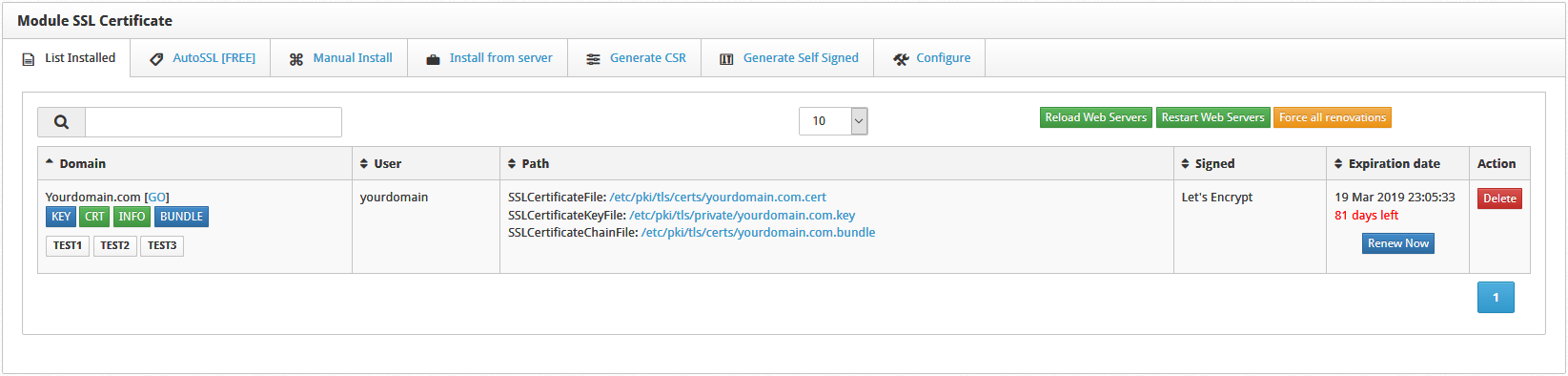Click the briefcase icon for Install from server

click(x=433, y=59)
